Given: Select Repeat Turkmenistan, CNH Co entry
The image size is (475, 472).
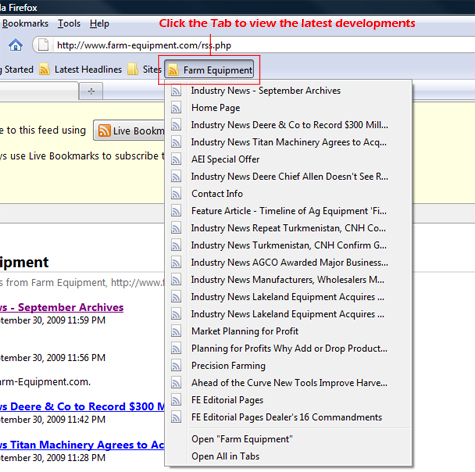Looking at the screenshot, I should 289,228.
